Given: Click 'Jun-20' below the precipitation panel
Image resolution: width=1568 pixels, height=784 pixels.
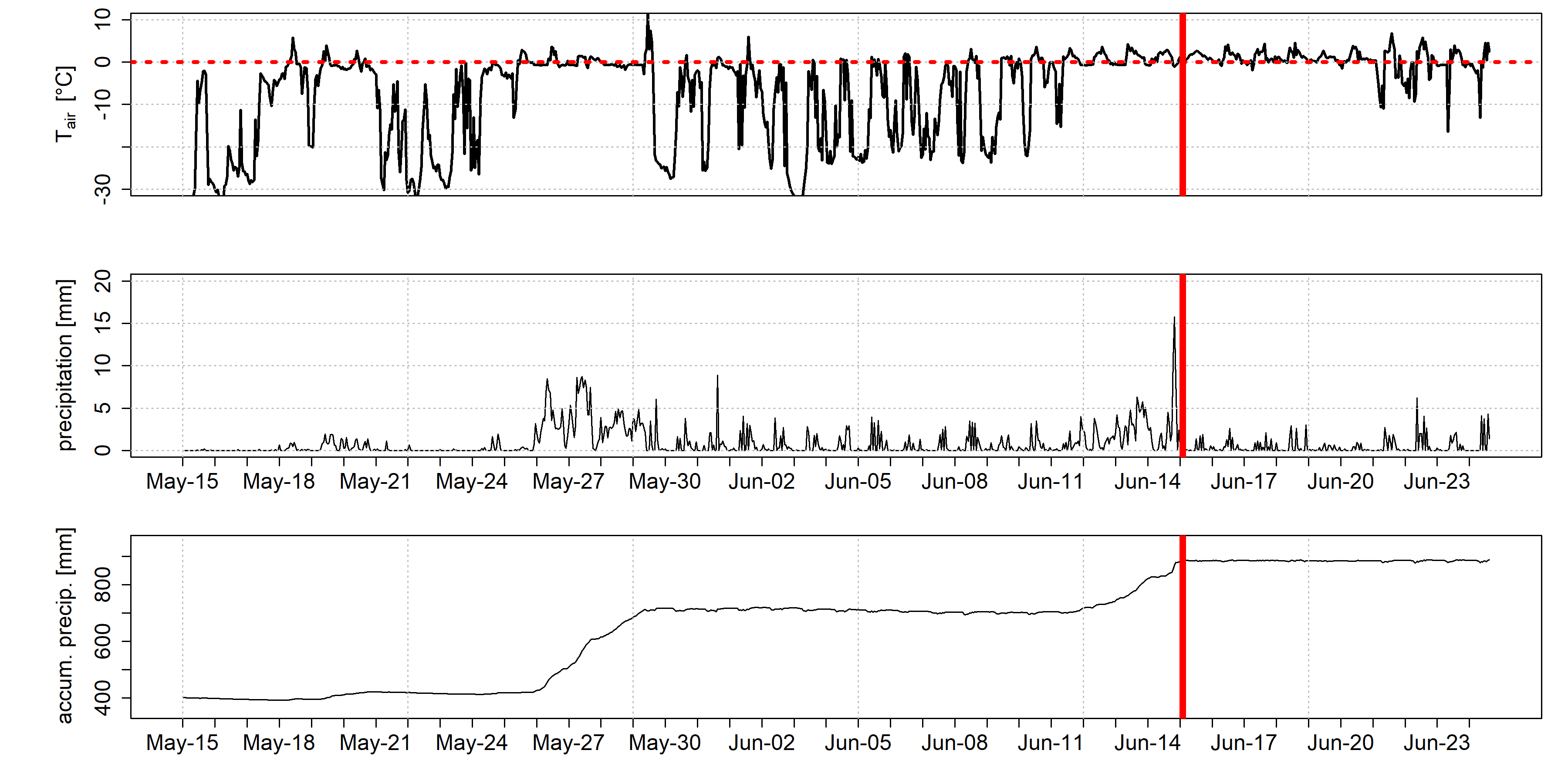Looking at the screenshot, I should coord(1340,481).
